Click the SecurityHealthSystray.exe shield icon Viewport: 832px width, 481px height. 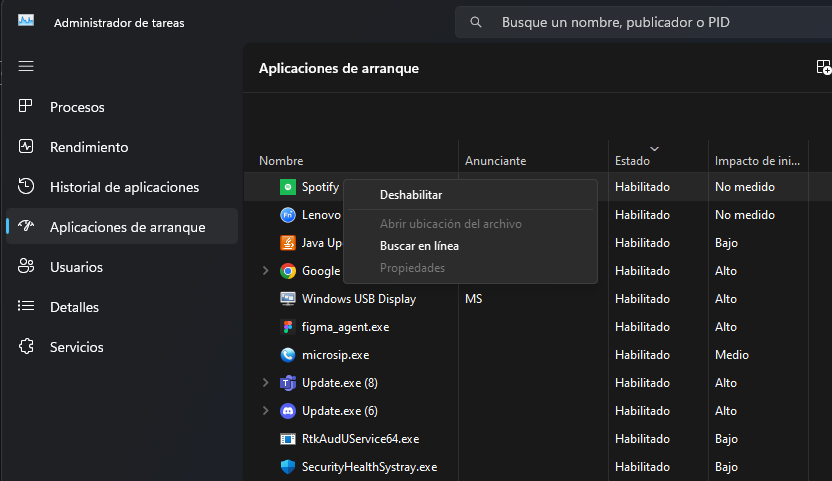pos(288,467)
